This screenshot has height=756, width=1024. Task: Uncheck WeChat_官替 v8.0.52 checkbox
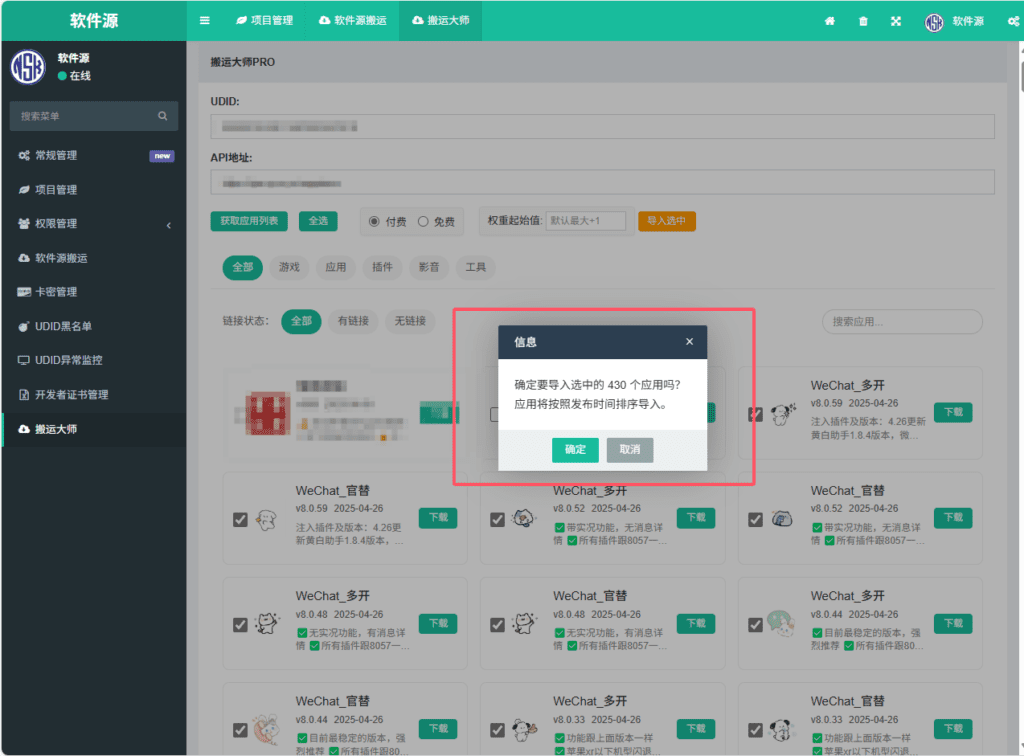coord(756,520)
